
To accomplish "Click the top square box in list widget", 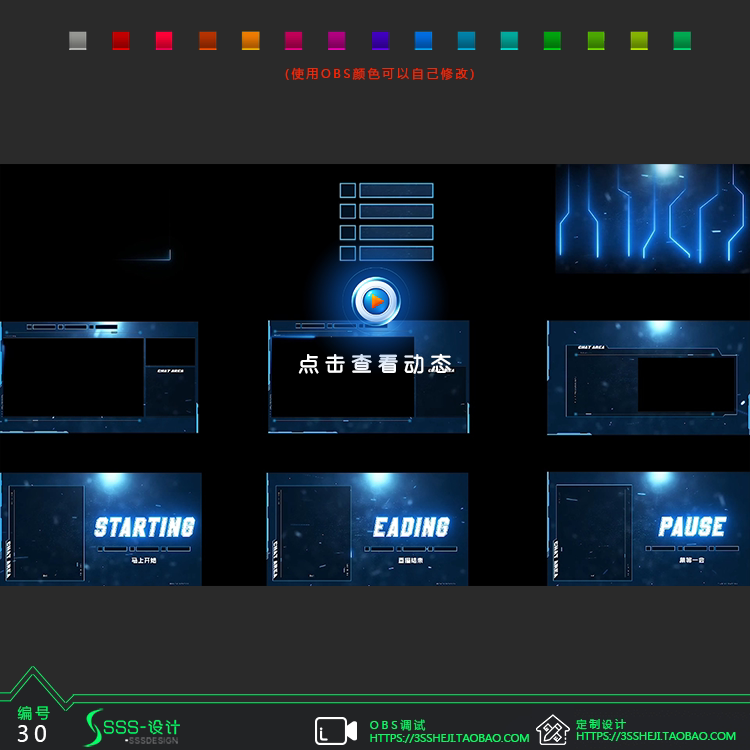I will point(348,190).
